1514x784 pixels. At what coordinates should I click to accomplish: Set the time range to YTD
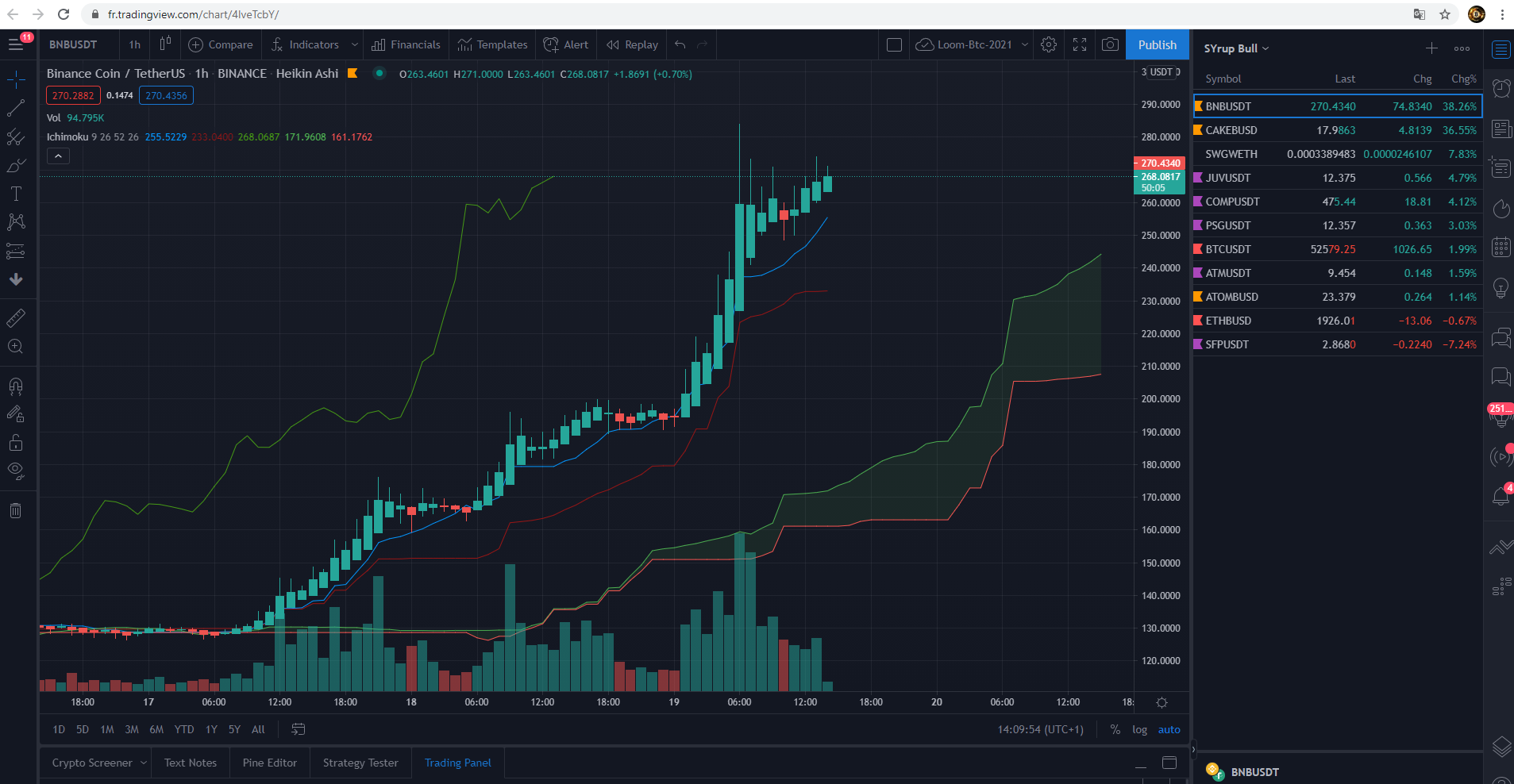point(184,729)
